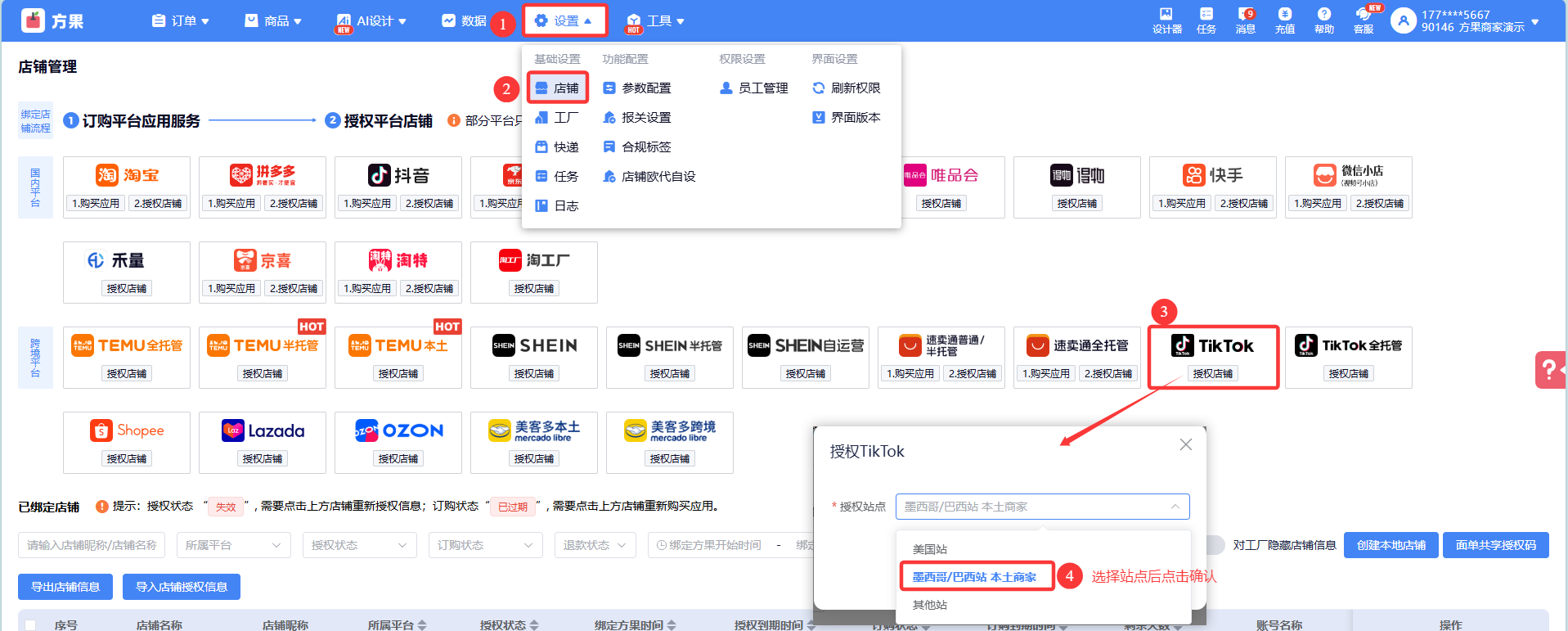The image size is (1568, 631).
Task: Click the 唯品会 platform logo
Action: pyautogui.click(x=941, y=175)
